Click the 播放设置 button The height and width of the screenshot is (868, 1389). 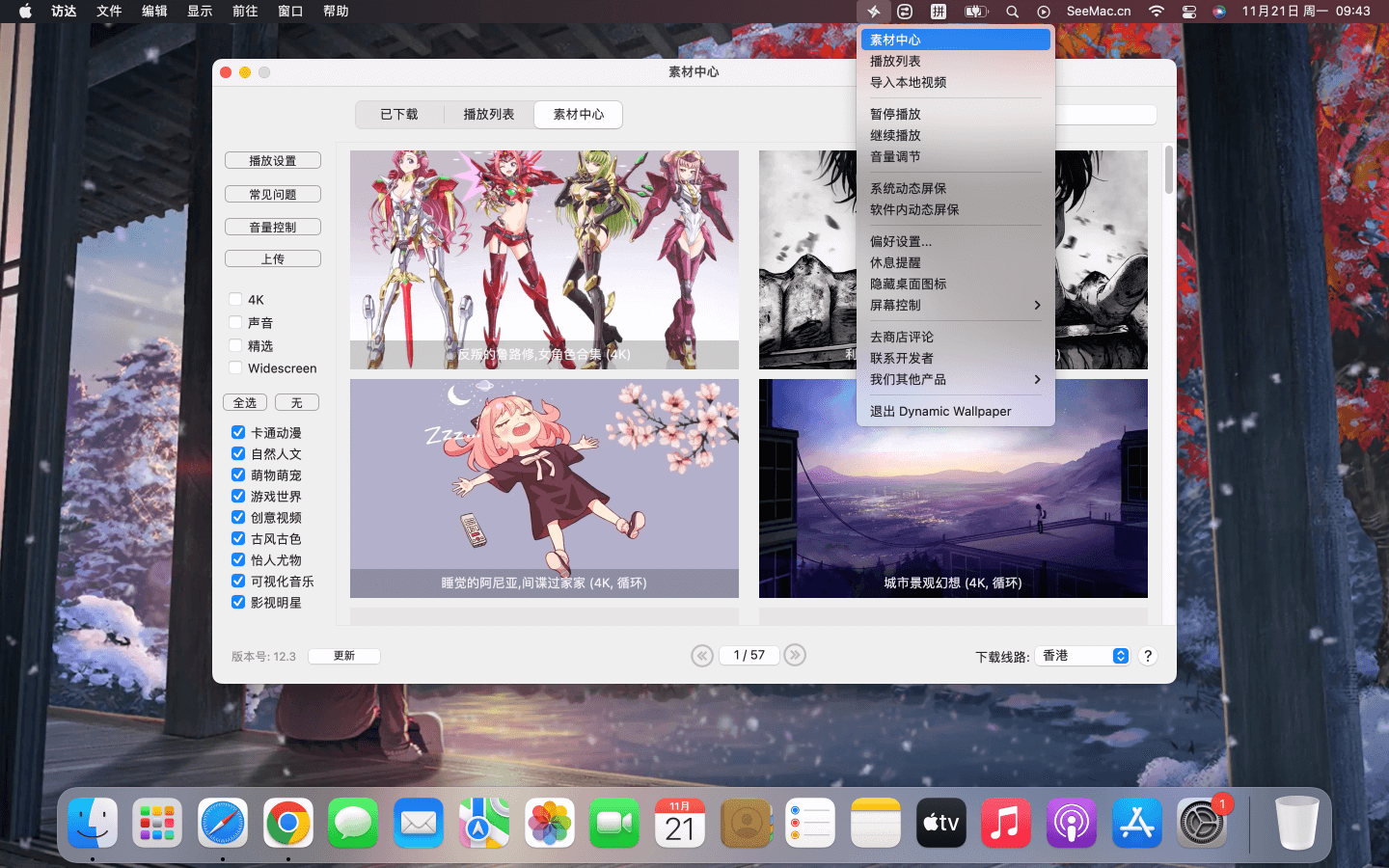(273, 161)
